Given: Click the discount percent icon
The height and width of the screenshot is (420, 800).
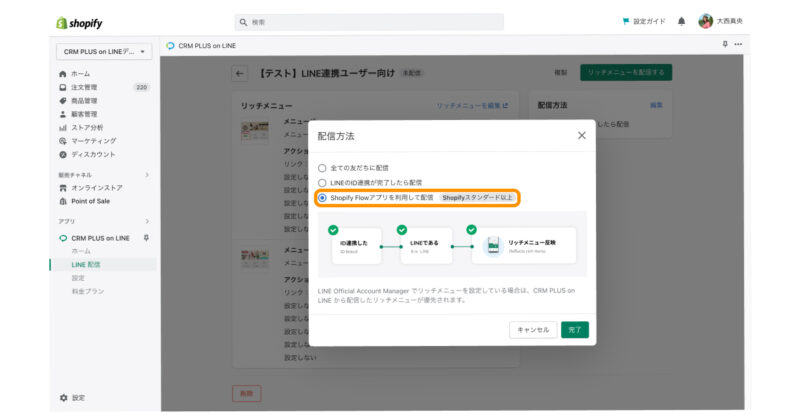Looking at the screenshot, I should 63,154.
